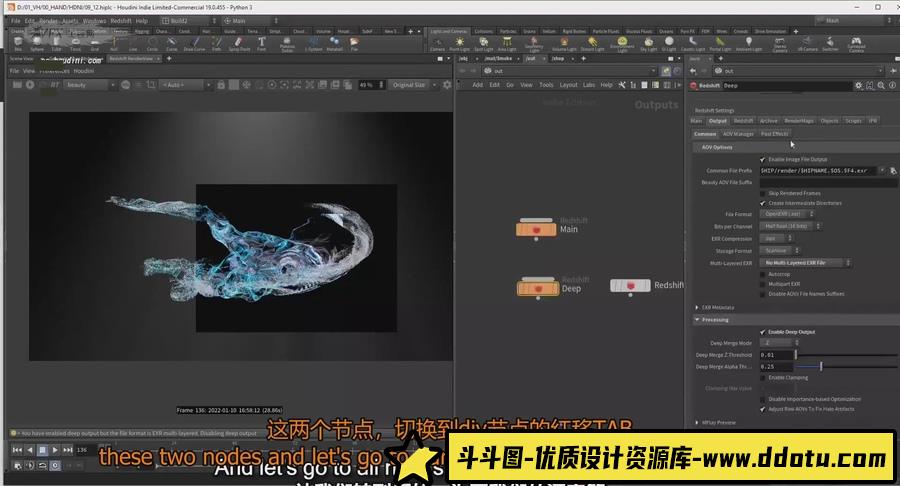This screenshot has width=900, height=486.
Task: Select the Draw Curve shelf tool
Action: coord(194,44)
